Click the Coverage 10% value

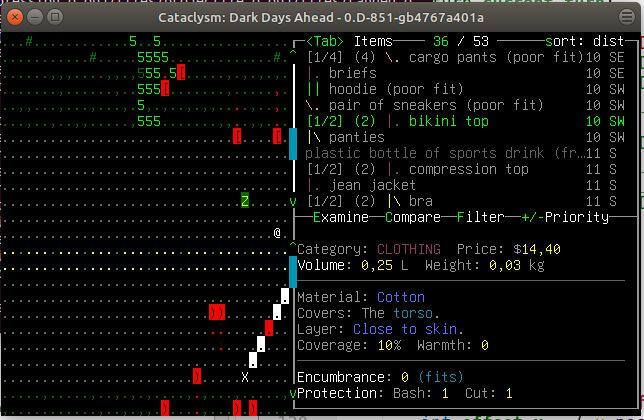(389, 345)
